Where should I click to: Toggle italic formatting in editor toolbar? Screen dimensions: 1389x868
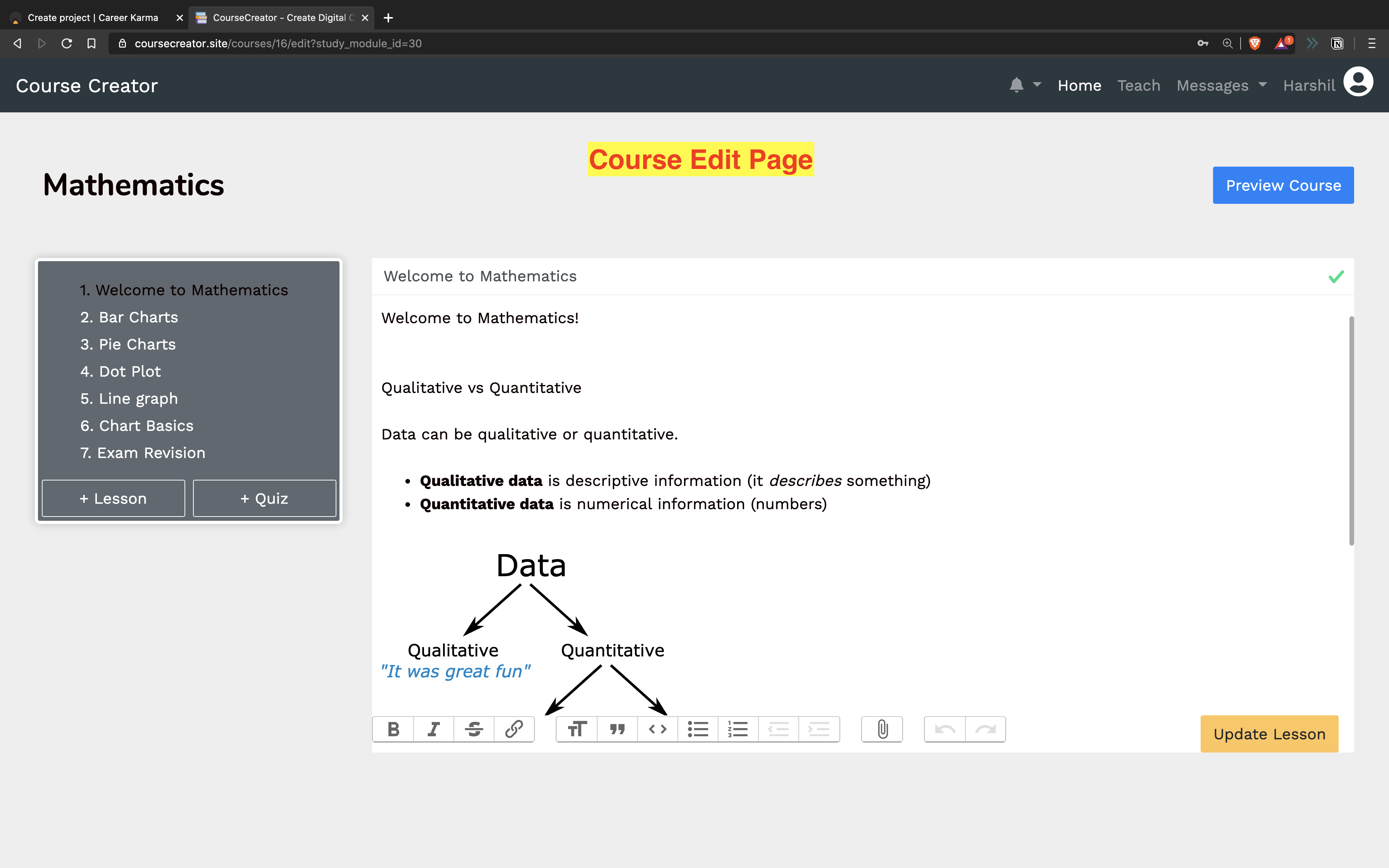[433, 729]
